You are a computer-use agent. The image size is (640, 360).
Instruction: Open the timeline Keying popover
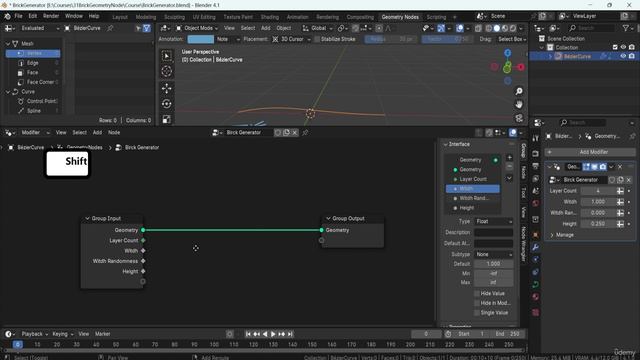pyautogui.click(x=62, y=334)
